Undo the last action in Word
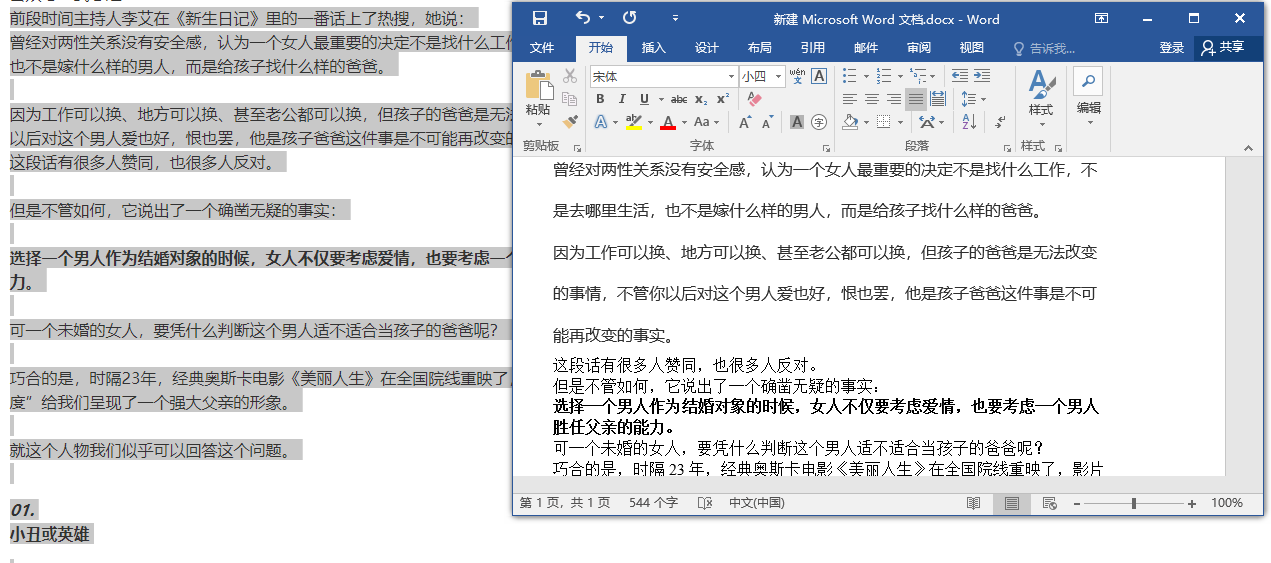 pos(584,18)
